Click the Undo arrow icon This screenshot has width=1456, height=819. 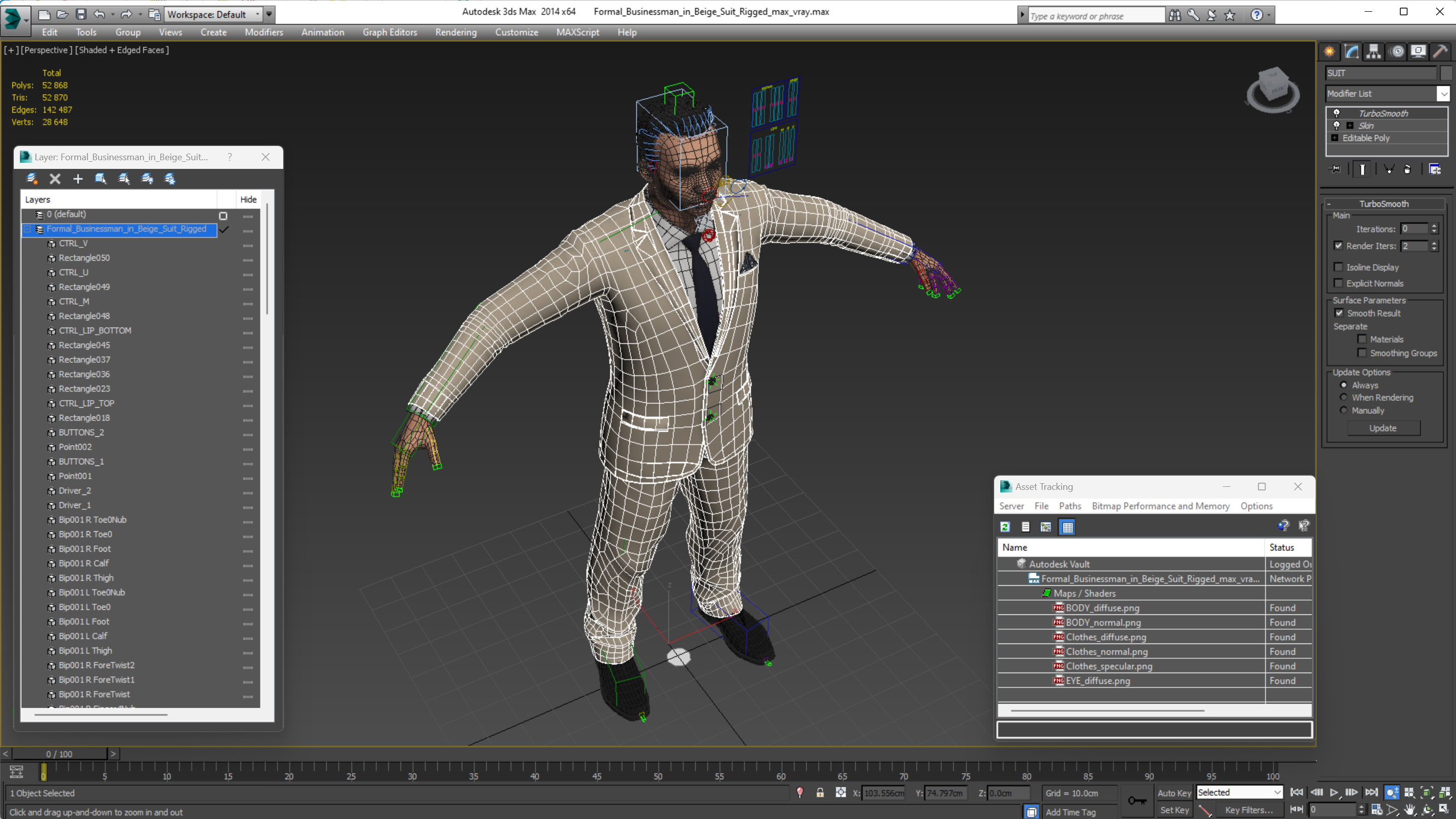pyautogui.click(x=99, y=14)
